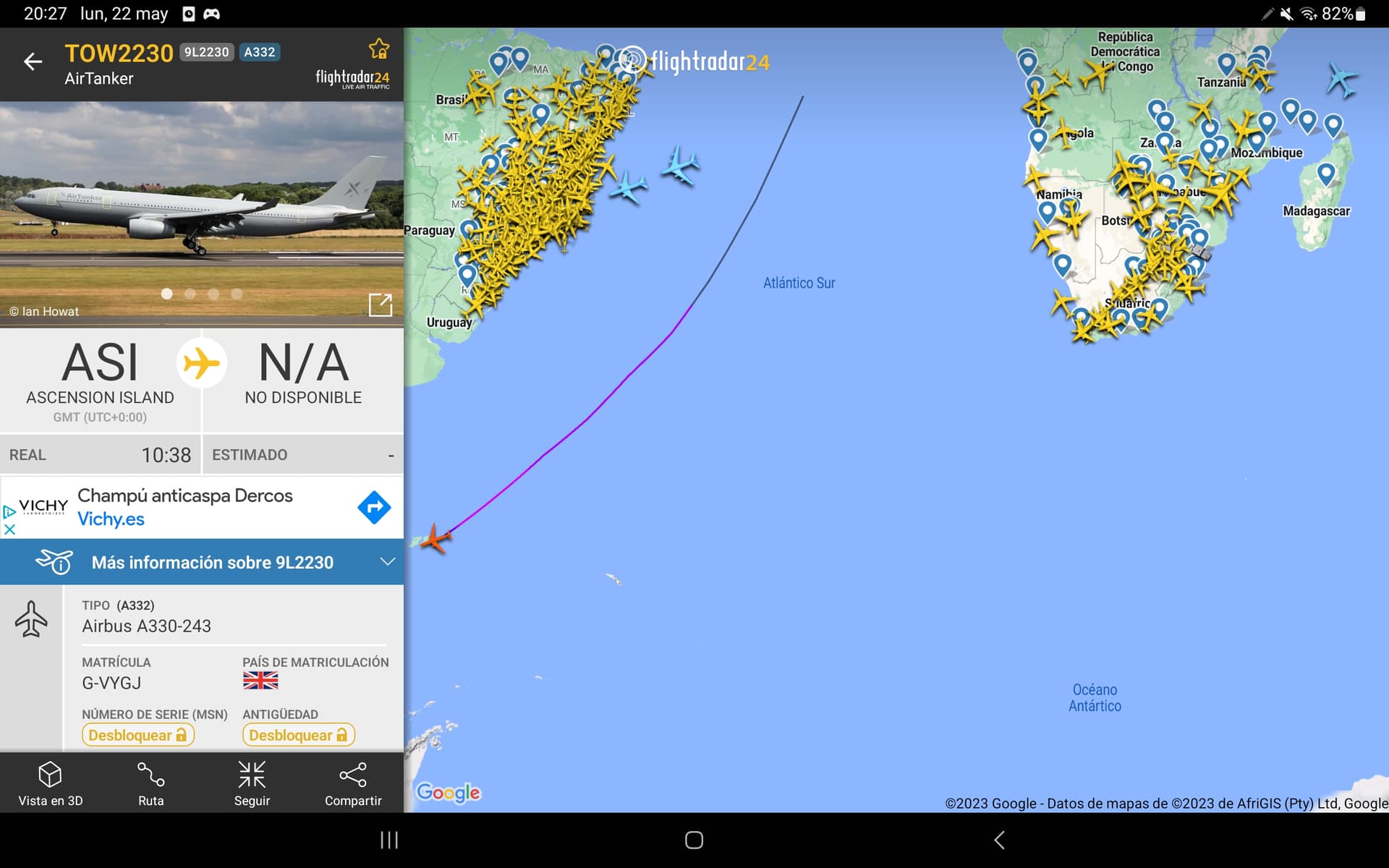
Task: Open aircraft photo in external viewer icon
Action: [380, 305]
